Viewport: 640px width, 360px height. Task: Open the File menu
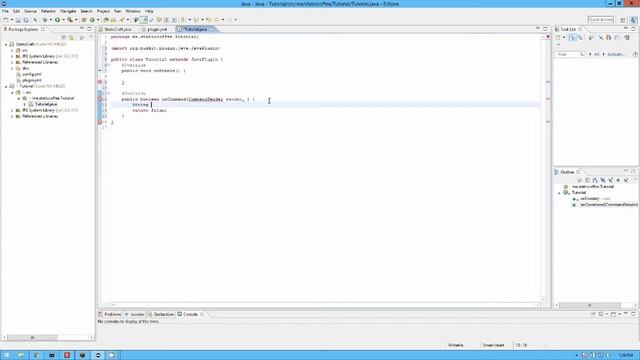[5, 11]
